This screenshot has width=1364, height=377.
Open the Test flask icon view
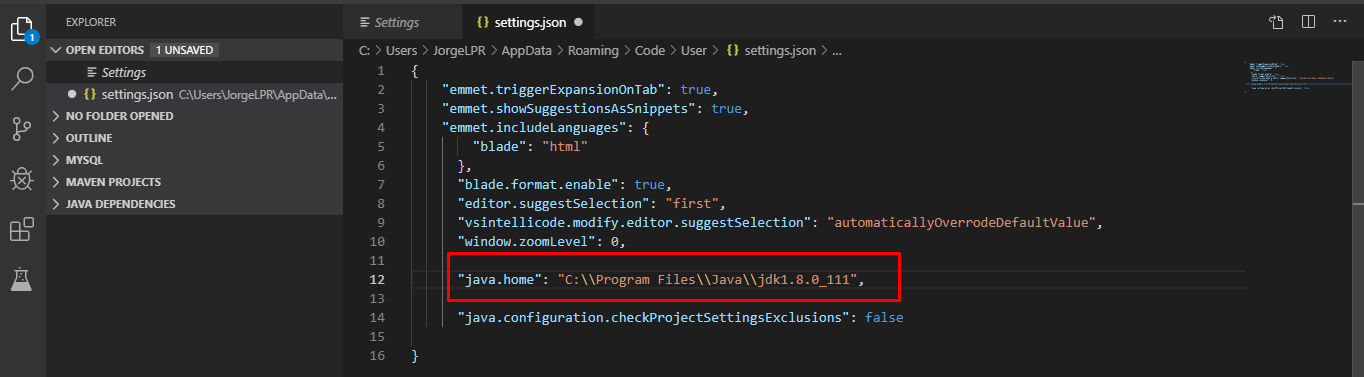[x=22, y=280]
